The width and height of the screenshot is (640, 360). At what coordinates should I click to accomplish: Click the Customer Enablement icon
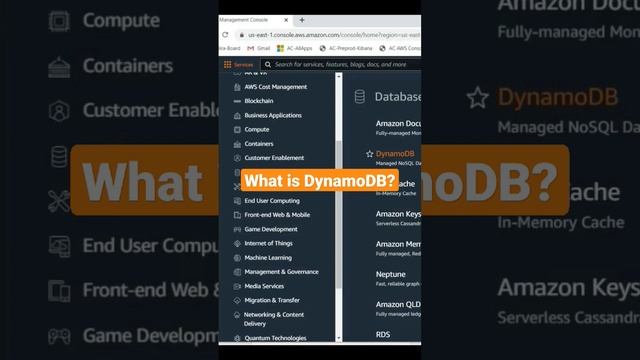pyautogui.click(x=237, y=158)
